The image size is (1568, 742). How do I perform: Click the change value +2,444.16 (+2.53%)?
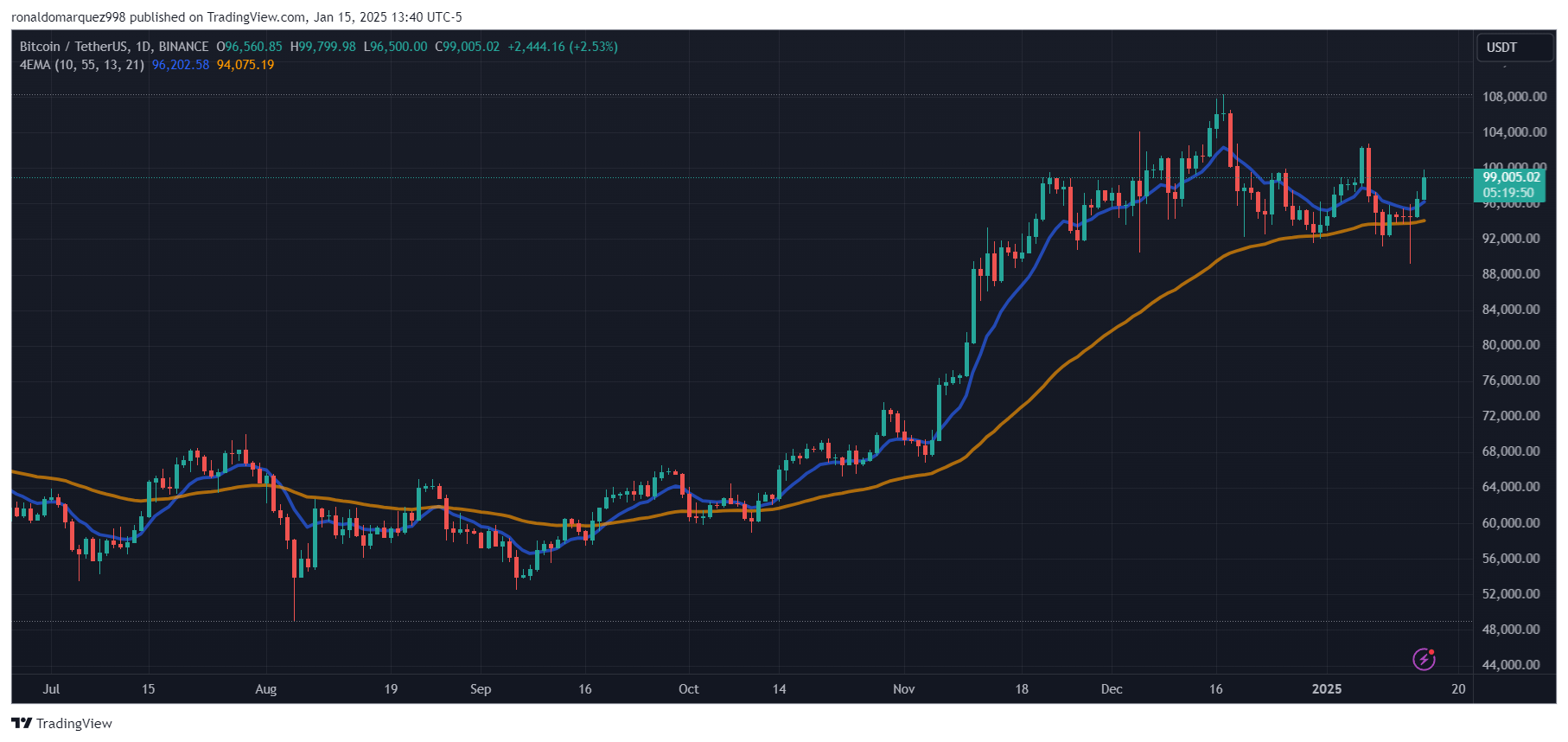tap(563, 47)
